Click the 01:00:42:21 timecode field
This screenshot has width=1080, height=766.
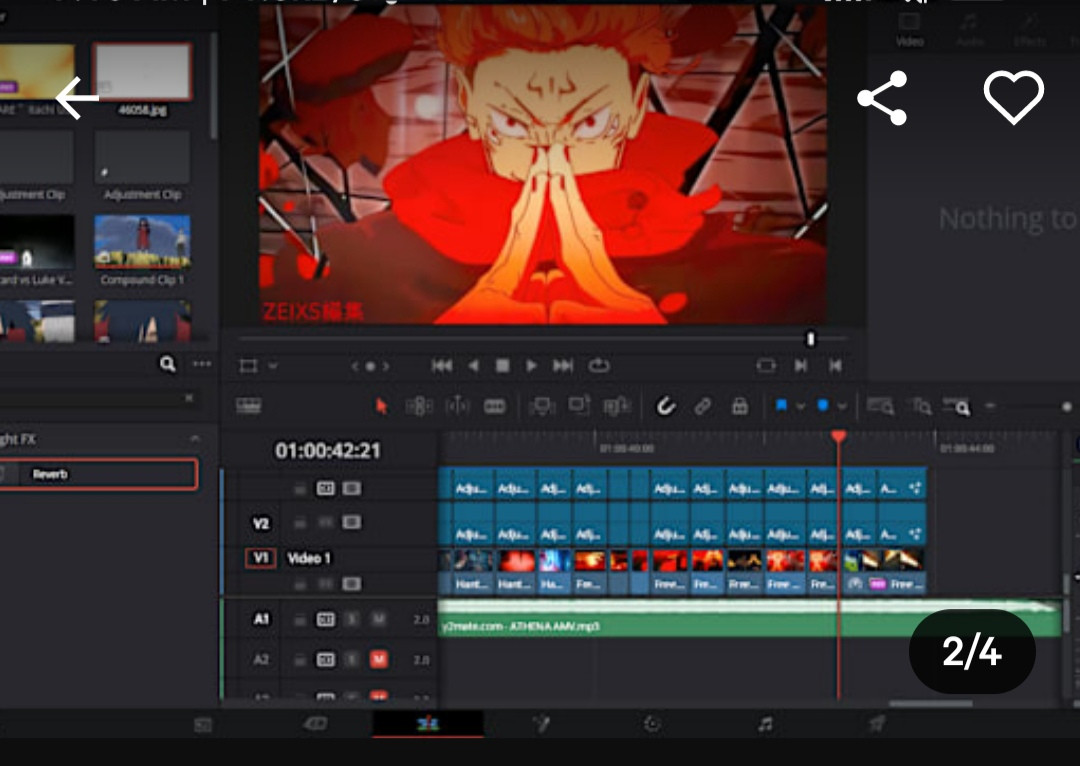point(327,451)
